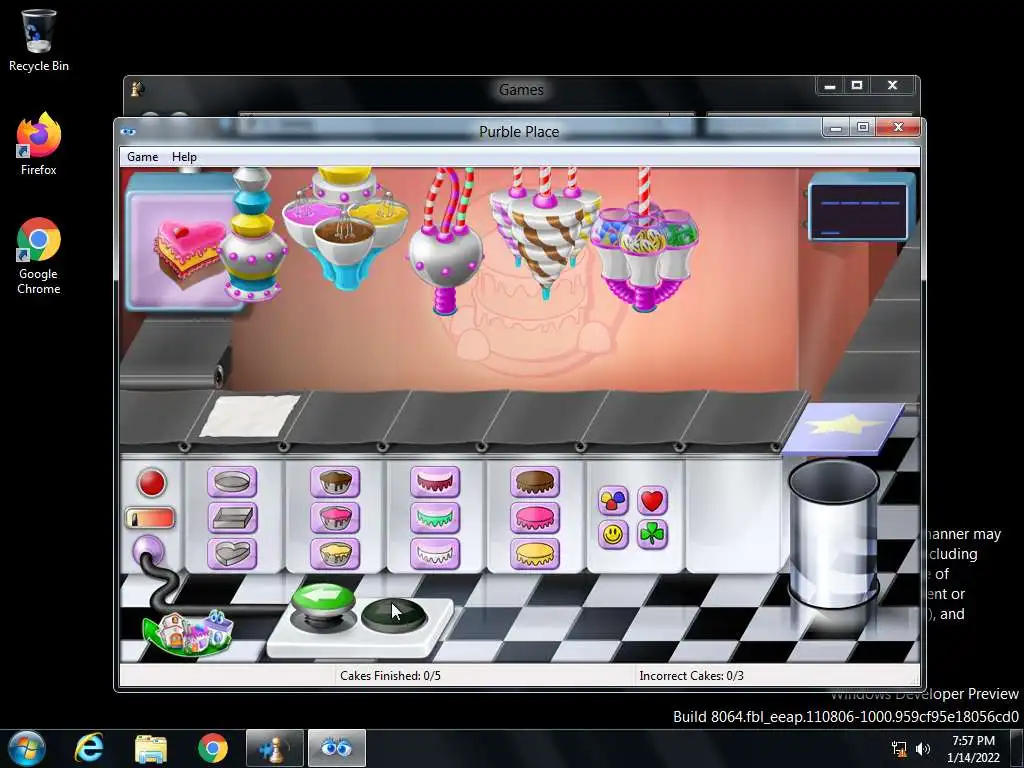Open the network tray icon
Screen dimensions: 1024x768
pyautogui.click(x=899, y=749)
